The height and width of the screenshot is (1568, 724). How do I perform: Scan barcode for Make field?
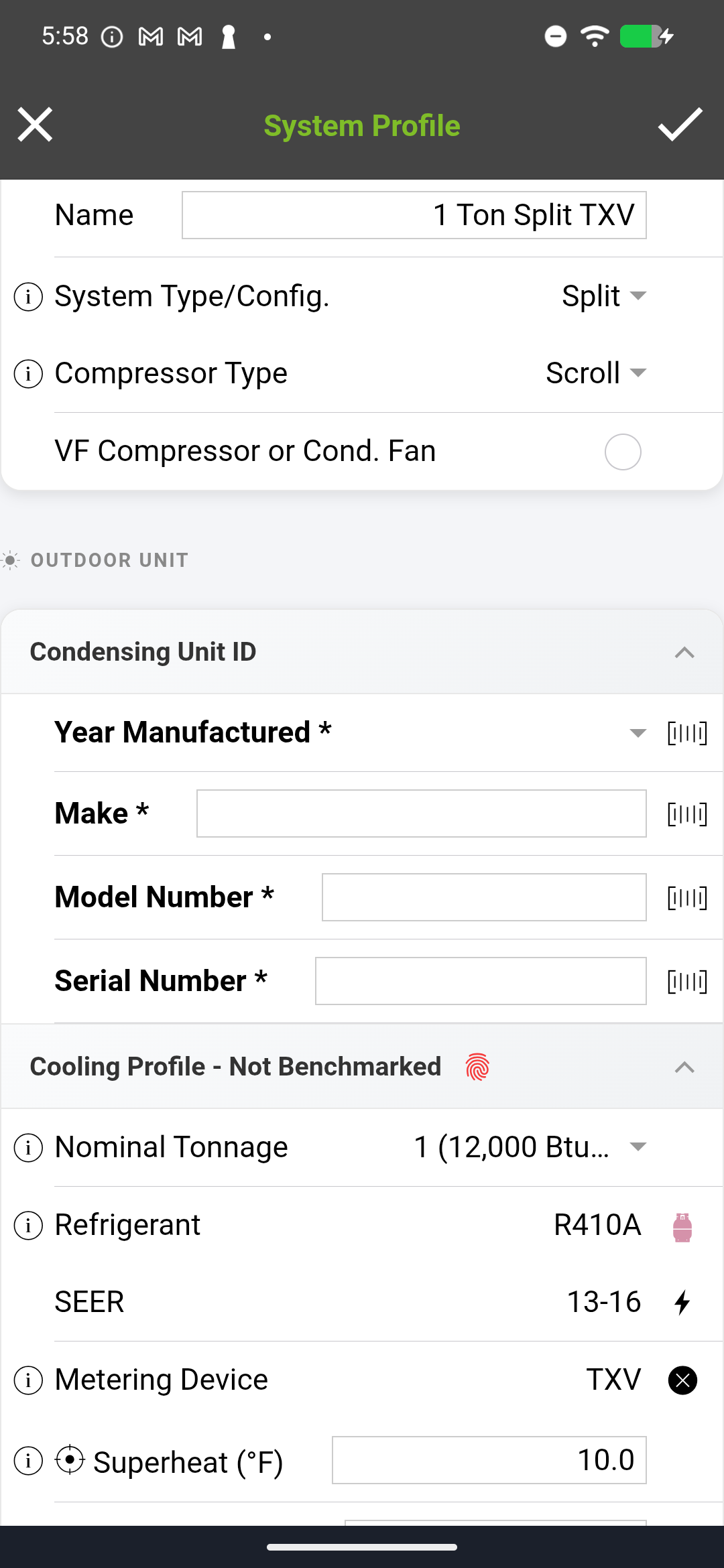686,813
